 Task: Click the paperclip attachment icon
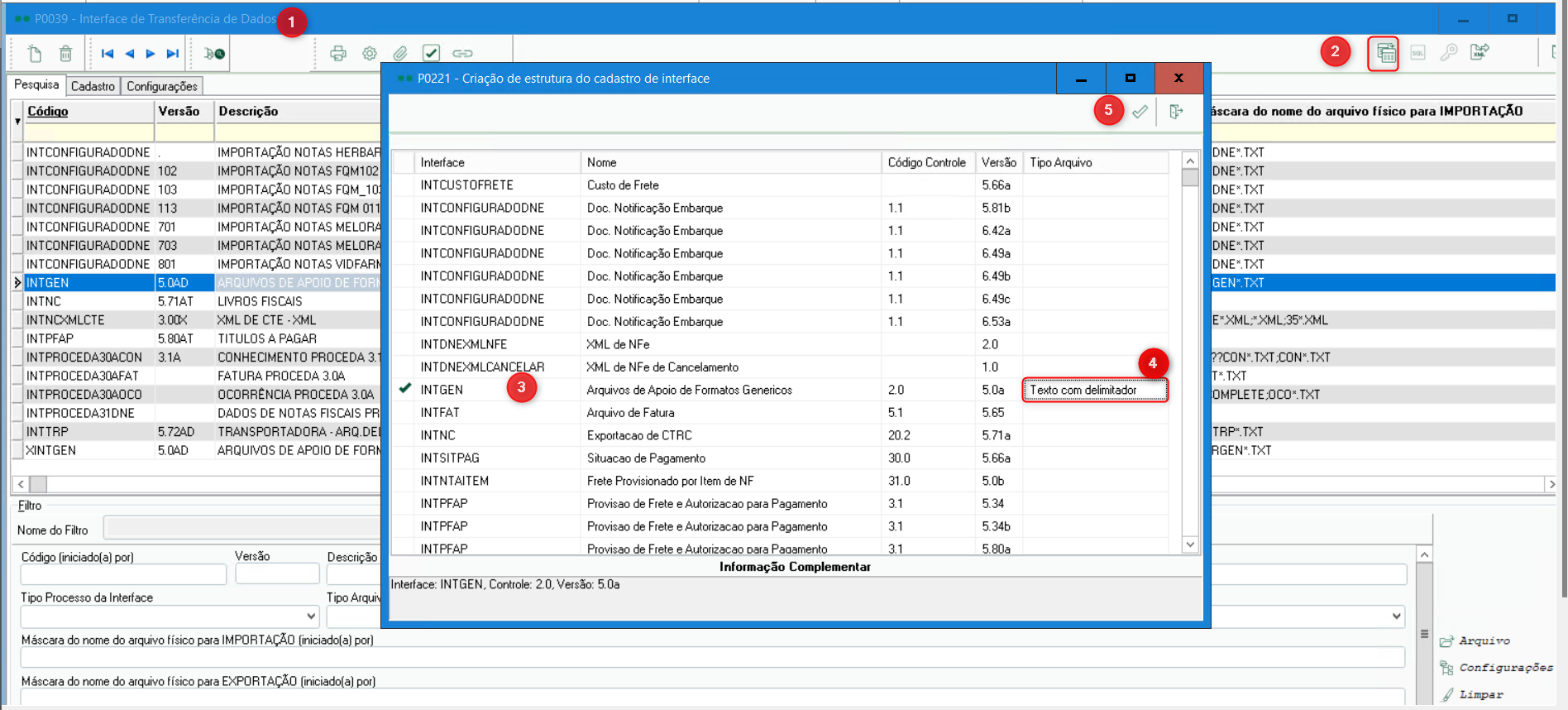click(400, 54)
